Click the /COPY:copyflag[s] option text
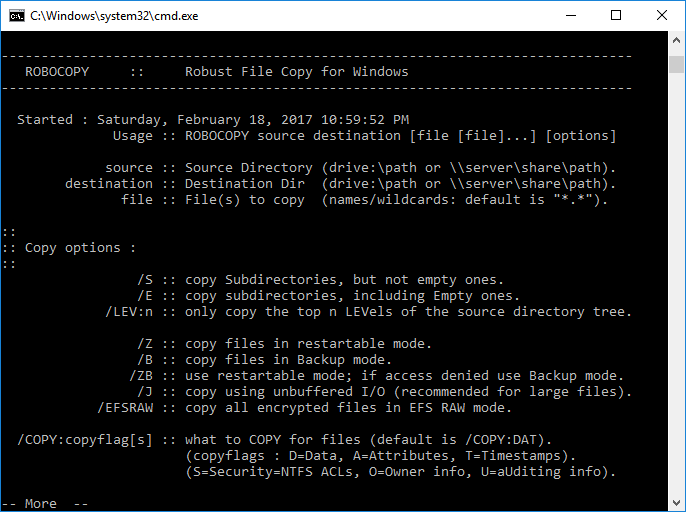The width and height of the screenshot is (686, 512). pyautogui.click(x=84, y=440)
